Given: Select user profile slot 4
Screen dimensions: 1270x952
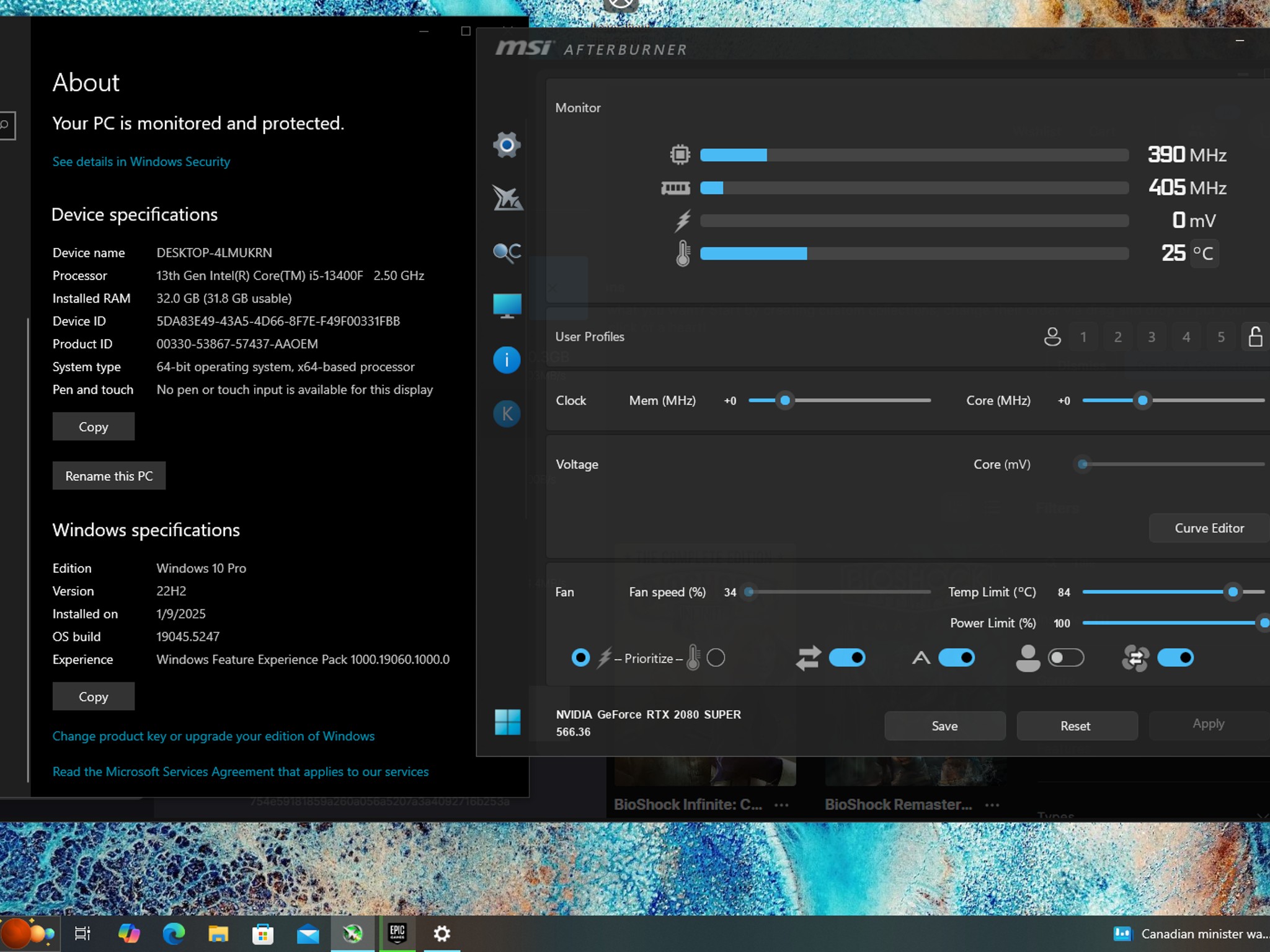Looking at the screenshot, I should (1186, 337).
